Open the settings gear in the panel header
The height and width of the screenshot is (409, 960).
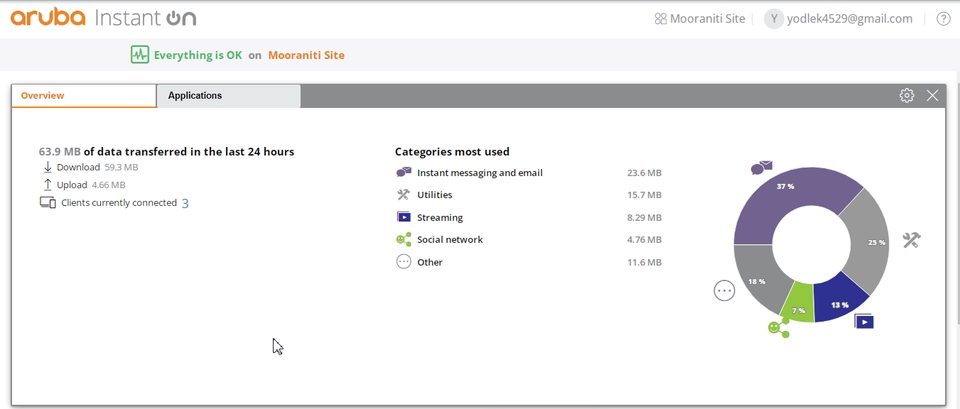click(x=907, y=95)
